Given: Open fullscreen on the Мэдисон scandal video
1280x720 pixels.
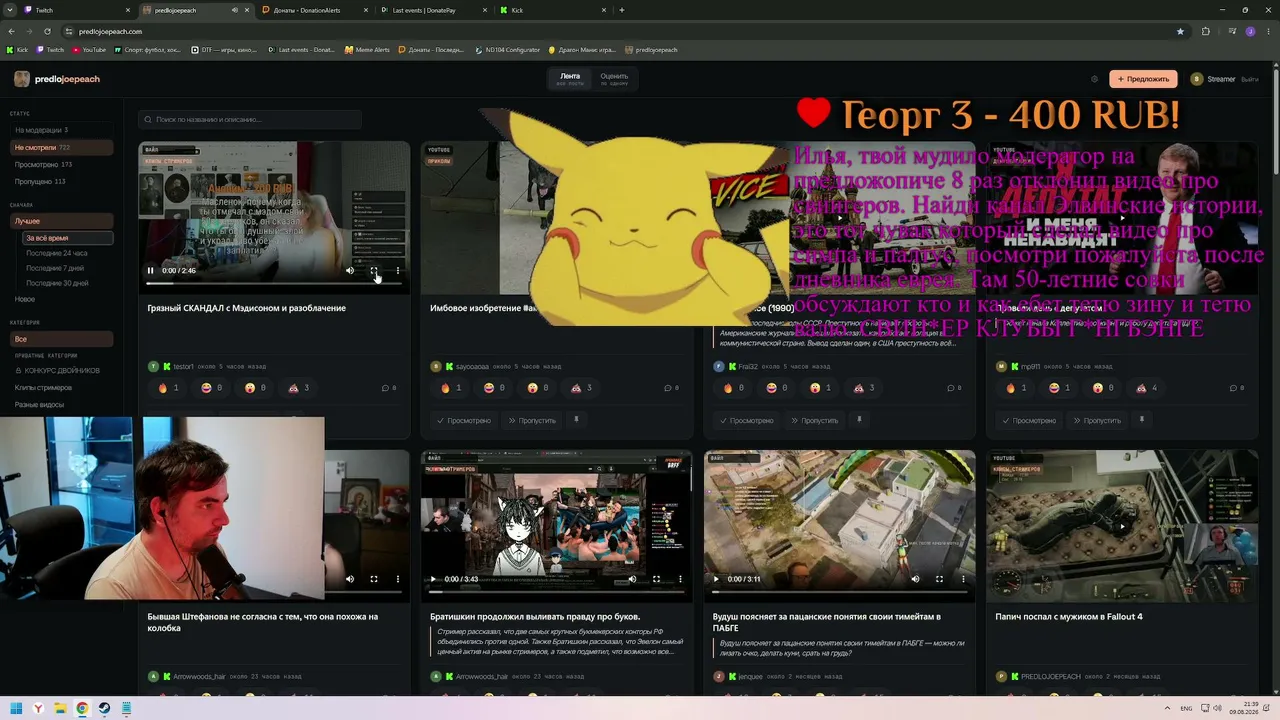Looking at the screenshot, I should tap(374, 270).
